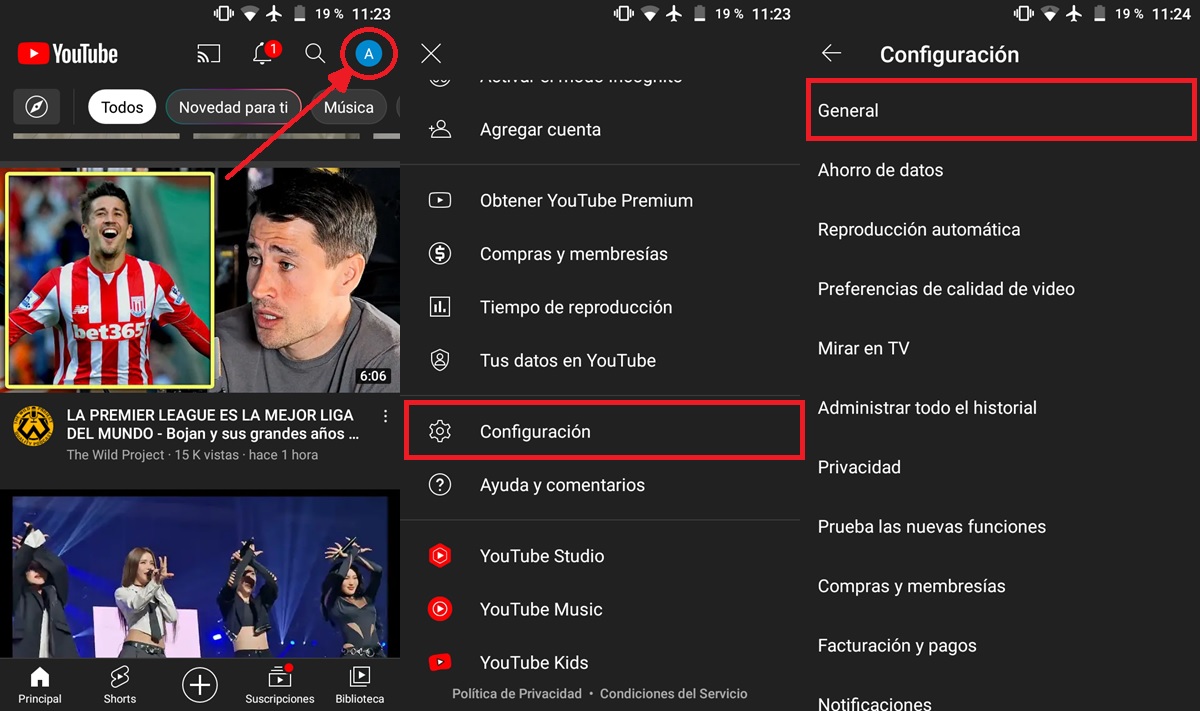Viewport: 1200px width, 711px height.
Task: Go back from Configuración with the arrow
Action: click(x=831, y=54)
